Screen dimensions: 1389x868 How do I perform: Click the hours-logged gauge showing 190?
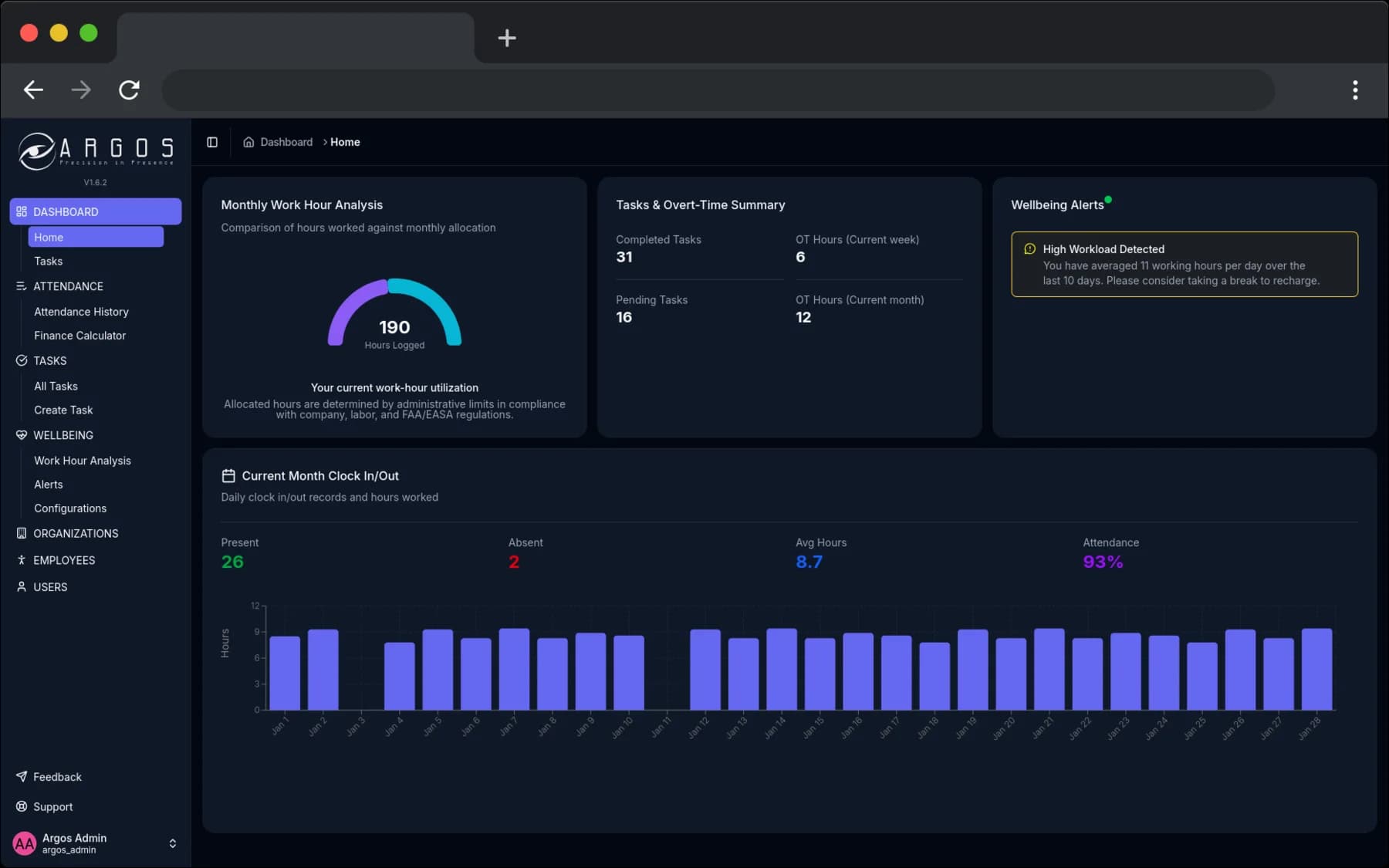point(394,314)
